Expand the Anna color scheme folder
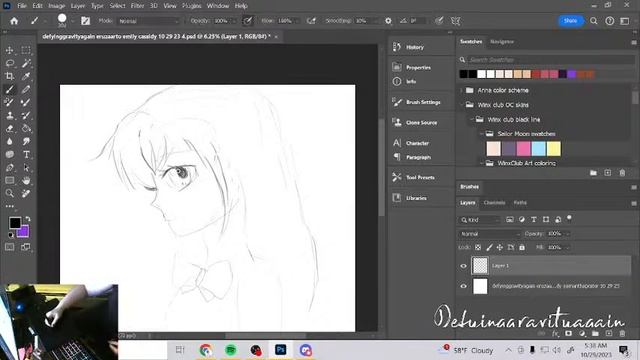The image size is (640, 360). 462,90
